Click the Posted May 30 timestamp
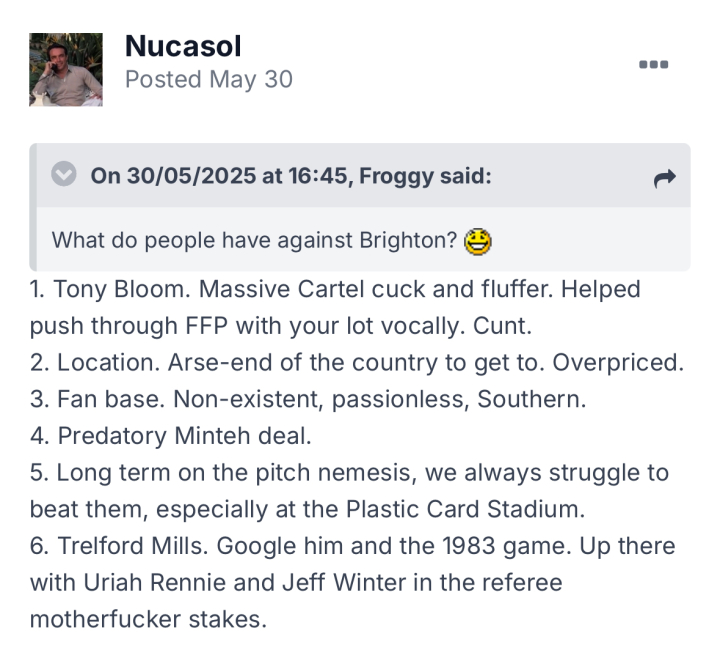The image size is (720, 661). [209, 79]
